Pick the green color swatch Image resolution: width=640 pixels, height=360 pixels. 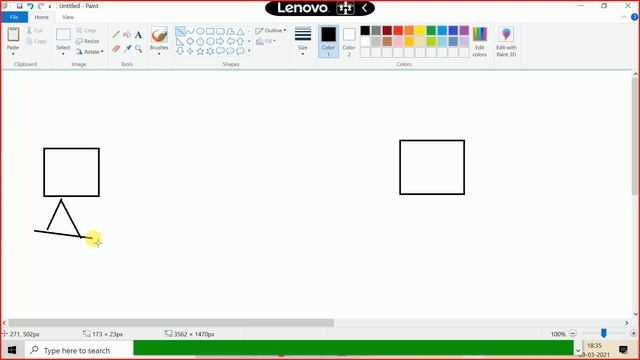[x=431, y=31]
